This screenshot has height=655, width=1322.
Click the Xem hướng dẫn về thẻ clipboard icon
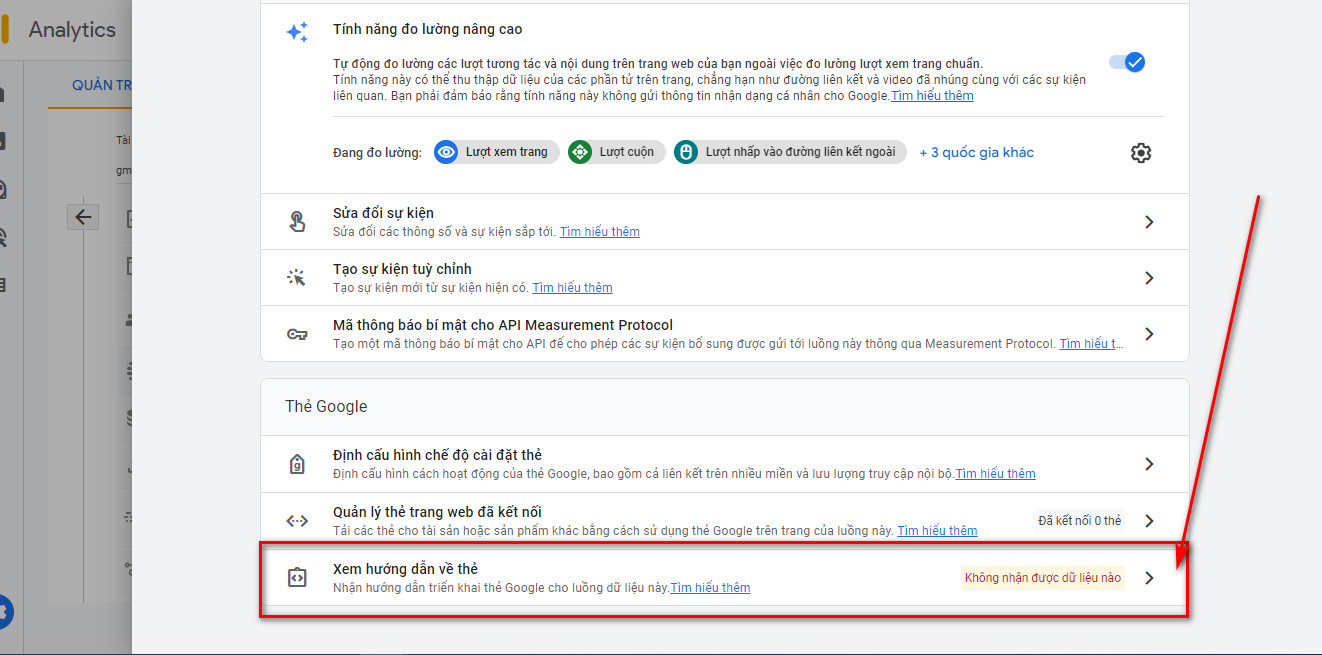coord(297,578)
